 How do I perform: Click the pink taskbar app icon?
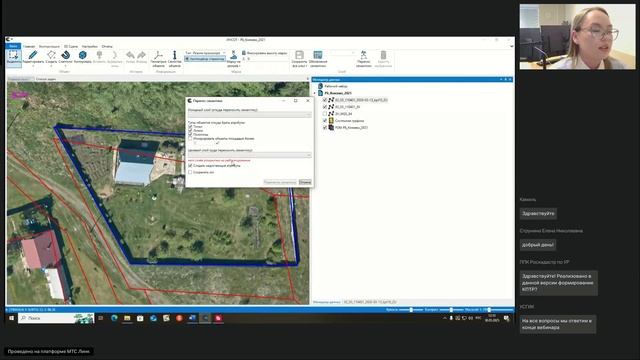218,318
